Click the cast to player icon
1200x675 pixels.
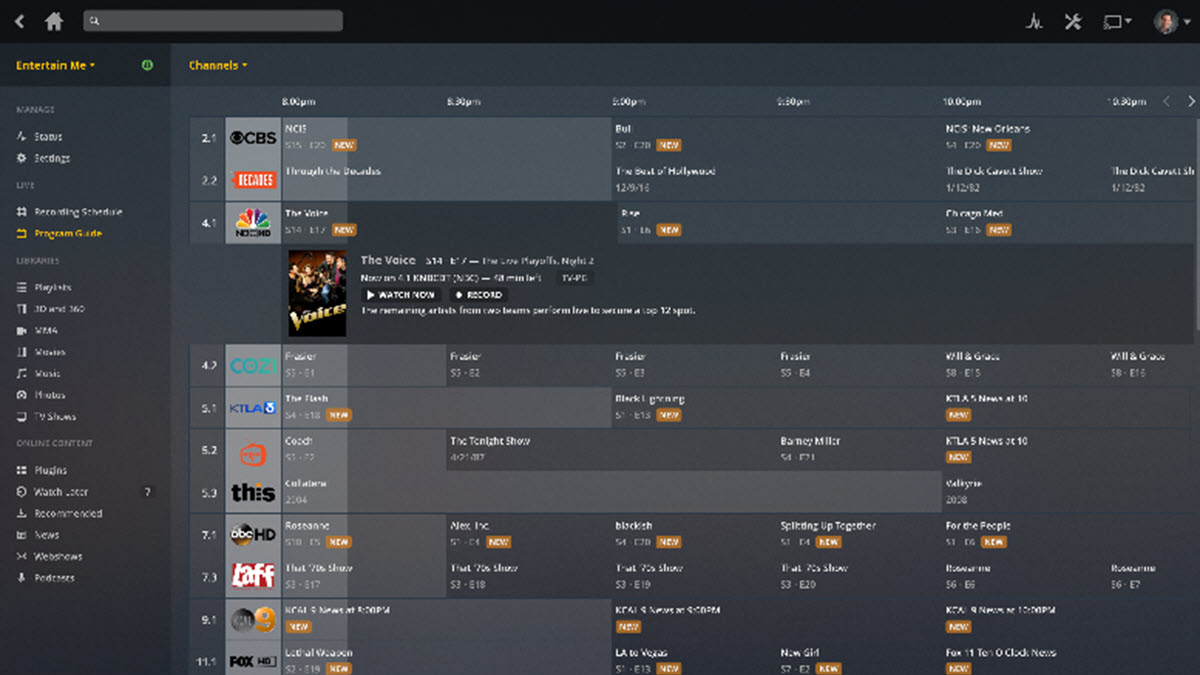1115,20
